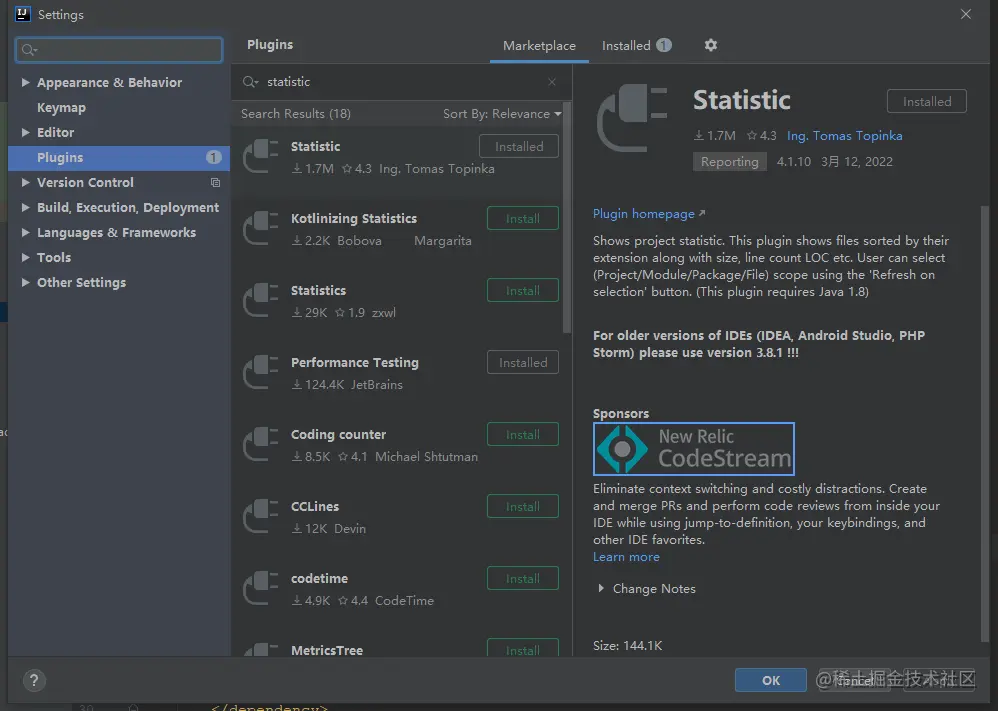Click Installed button on Statistic result row

[x=519, y=146]
